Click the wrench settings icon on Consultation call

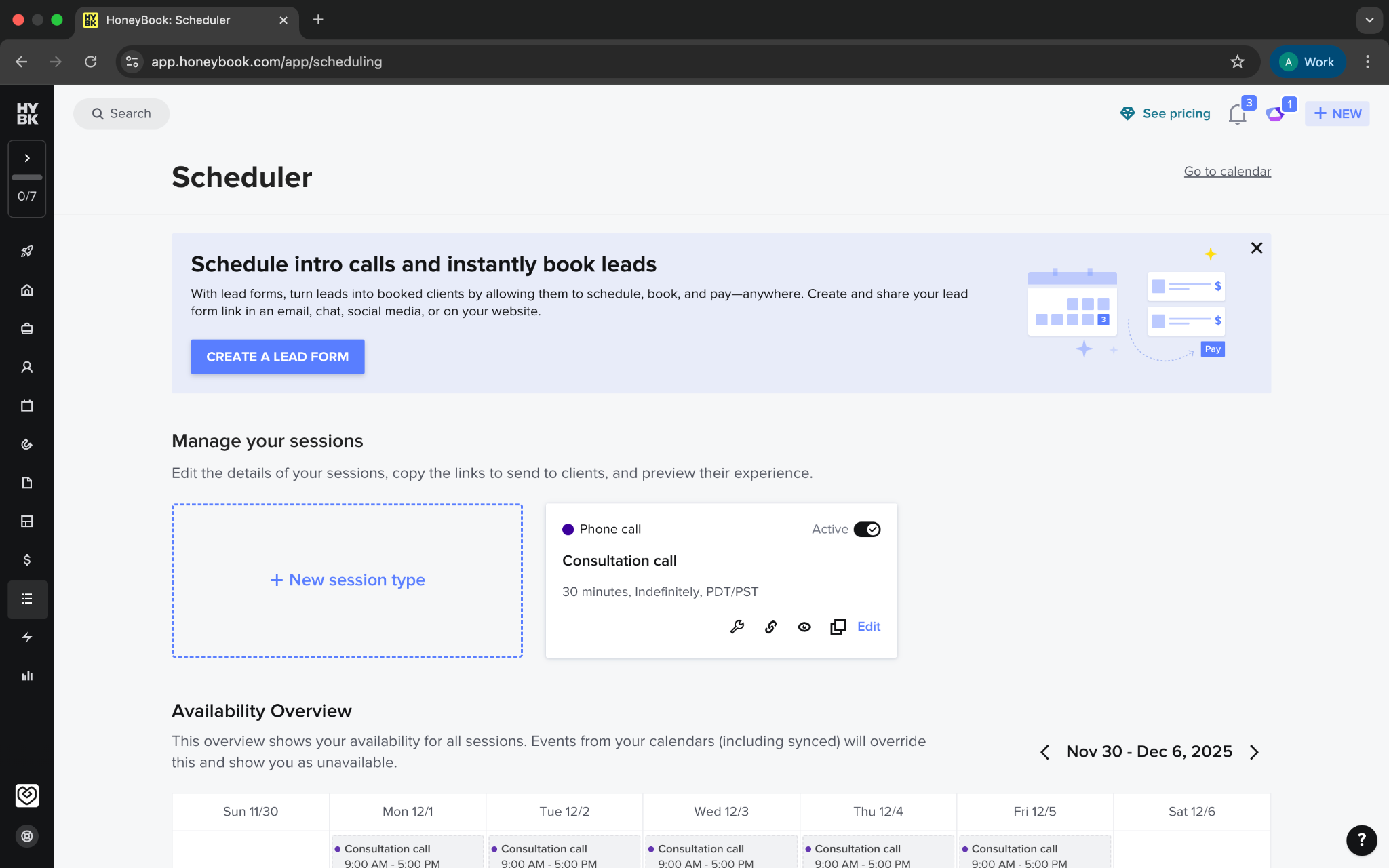click(x=737, y=627)
